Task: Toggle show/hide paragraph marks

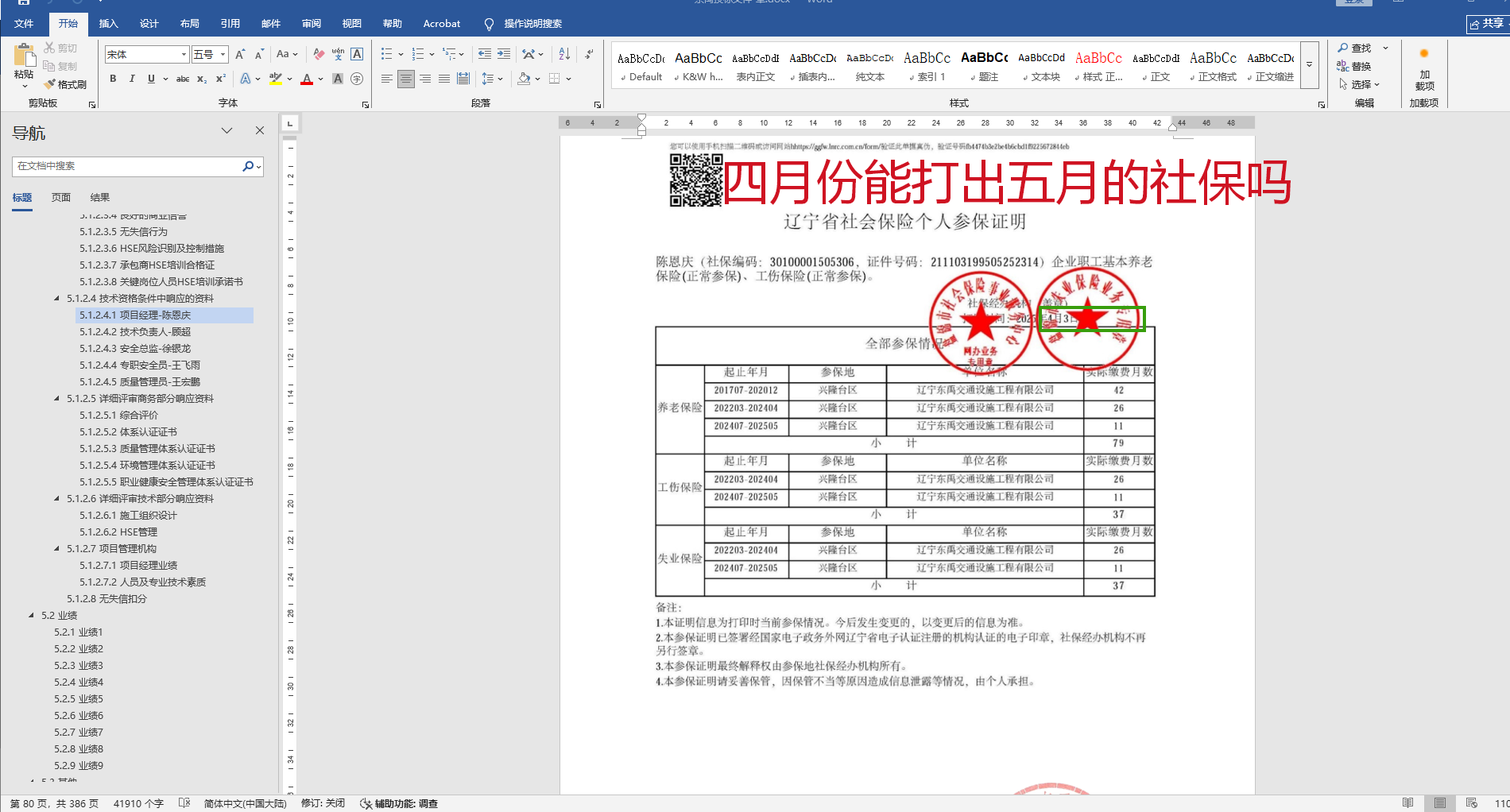Action: 589,54
